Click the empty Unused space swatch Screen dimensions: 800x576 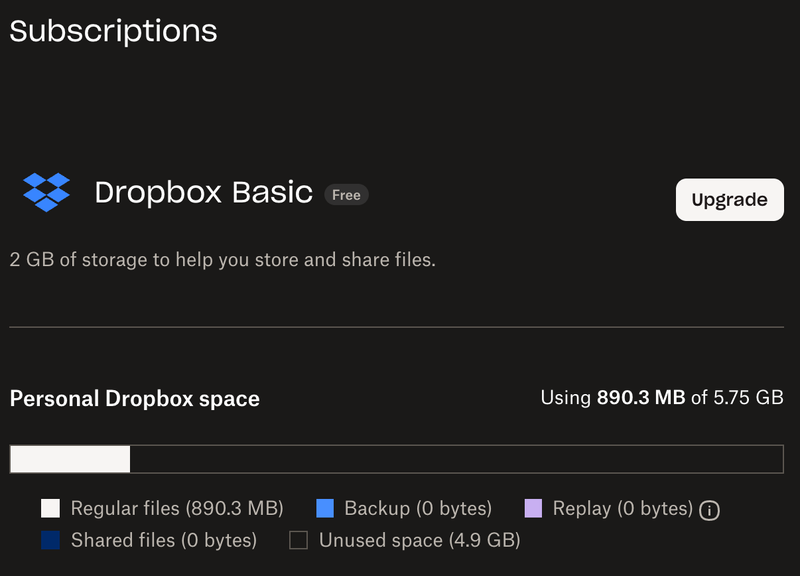pos(298,540)
